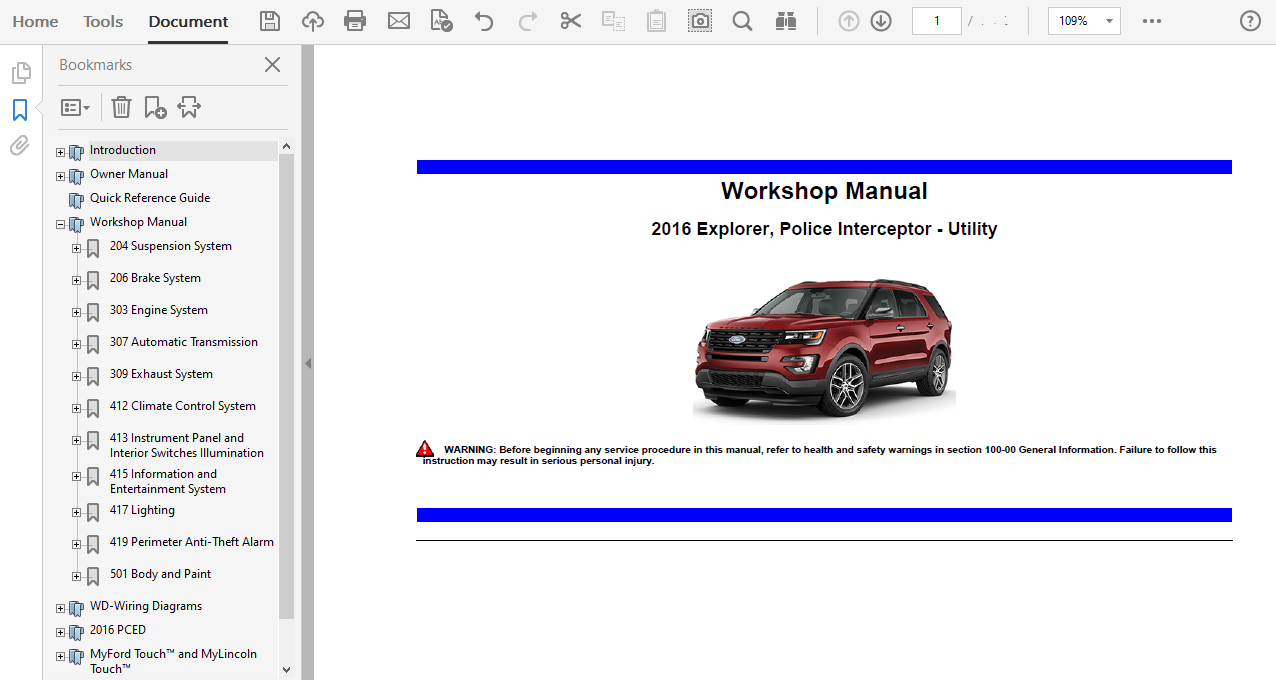Click the Print file icon

click(354, 21)
